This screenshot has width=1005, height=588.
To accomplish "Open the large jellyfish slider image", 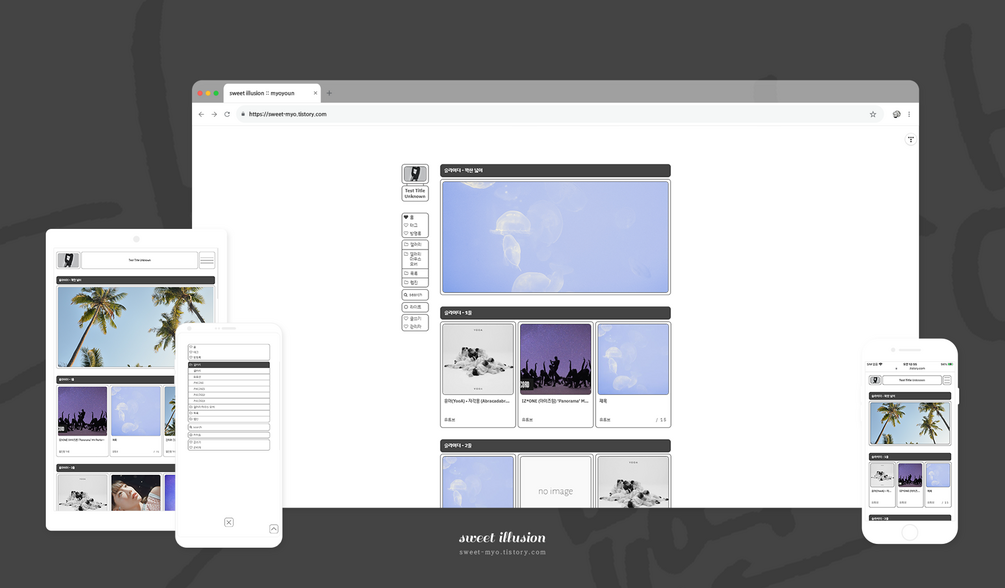I will (555, 237).
